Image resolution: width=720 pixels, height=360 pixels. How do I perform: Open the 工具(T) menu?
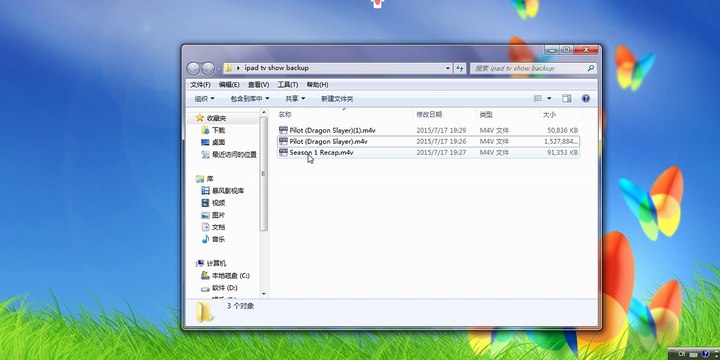(x=287, y=84)
